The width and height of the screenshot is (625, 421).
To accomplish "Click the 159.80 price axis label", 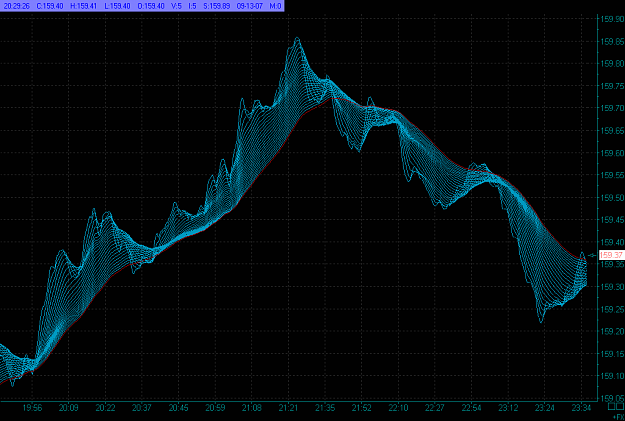I will [612, 64].
